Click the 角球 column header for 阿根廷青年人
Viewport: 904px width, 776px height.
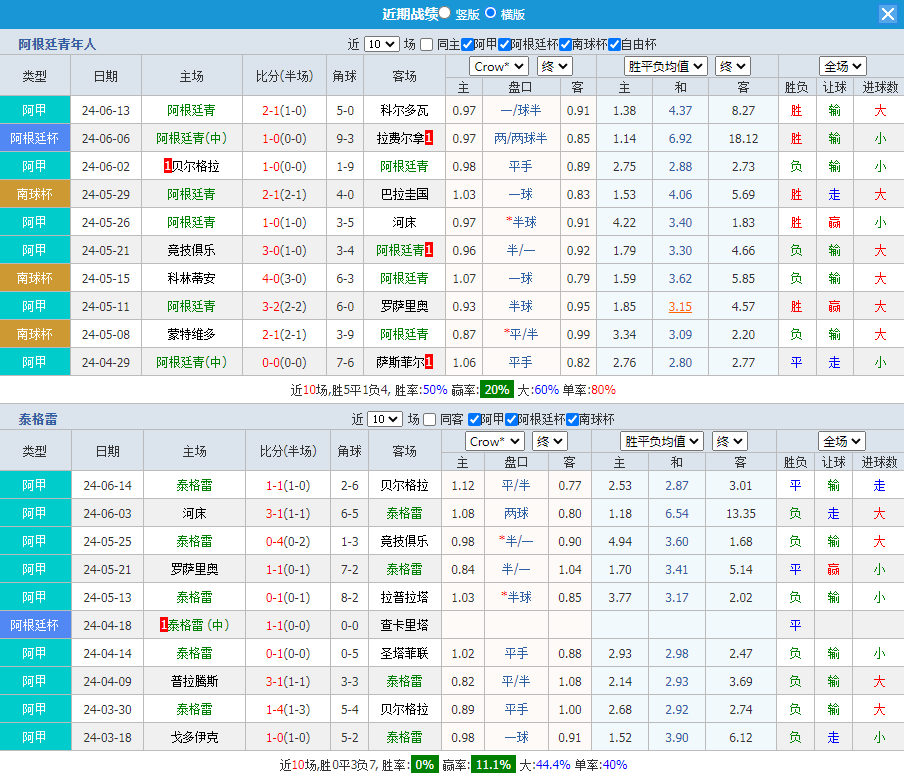344,76
